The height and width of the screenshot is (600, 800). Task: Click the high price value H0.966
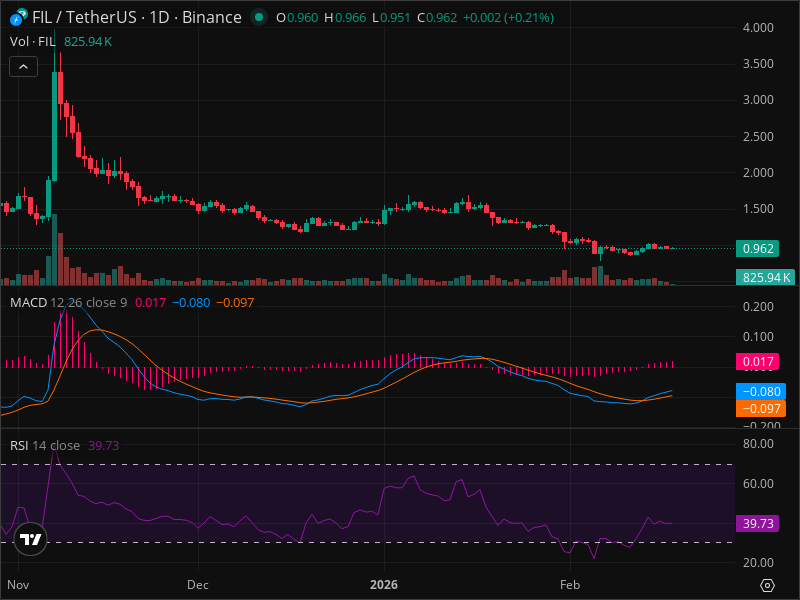click(345, 18)
